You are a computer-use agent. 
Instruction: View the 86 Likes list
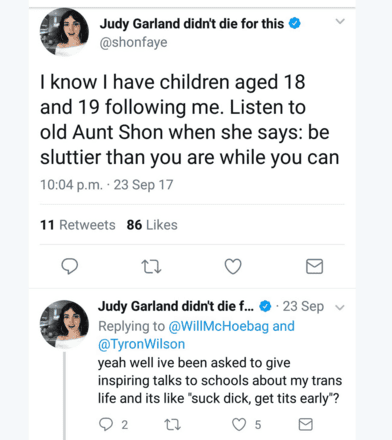[152, 225]
